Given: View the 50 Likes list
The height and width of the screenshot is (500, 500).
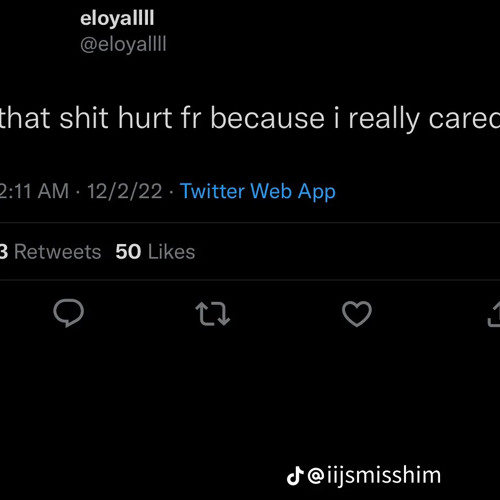Looking at the screenshot, I should [155, 252].
